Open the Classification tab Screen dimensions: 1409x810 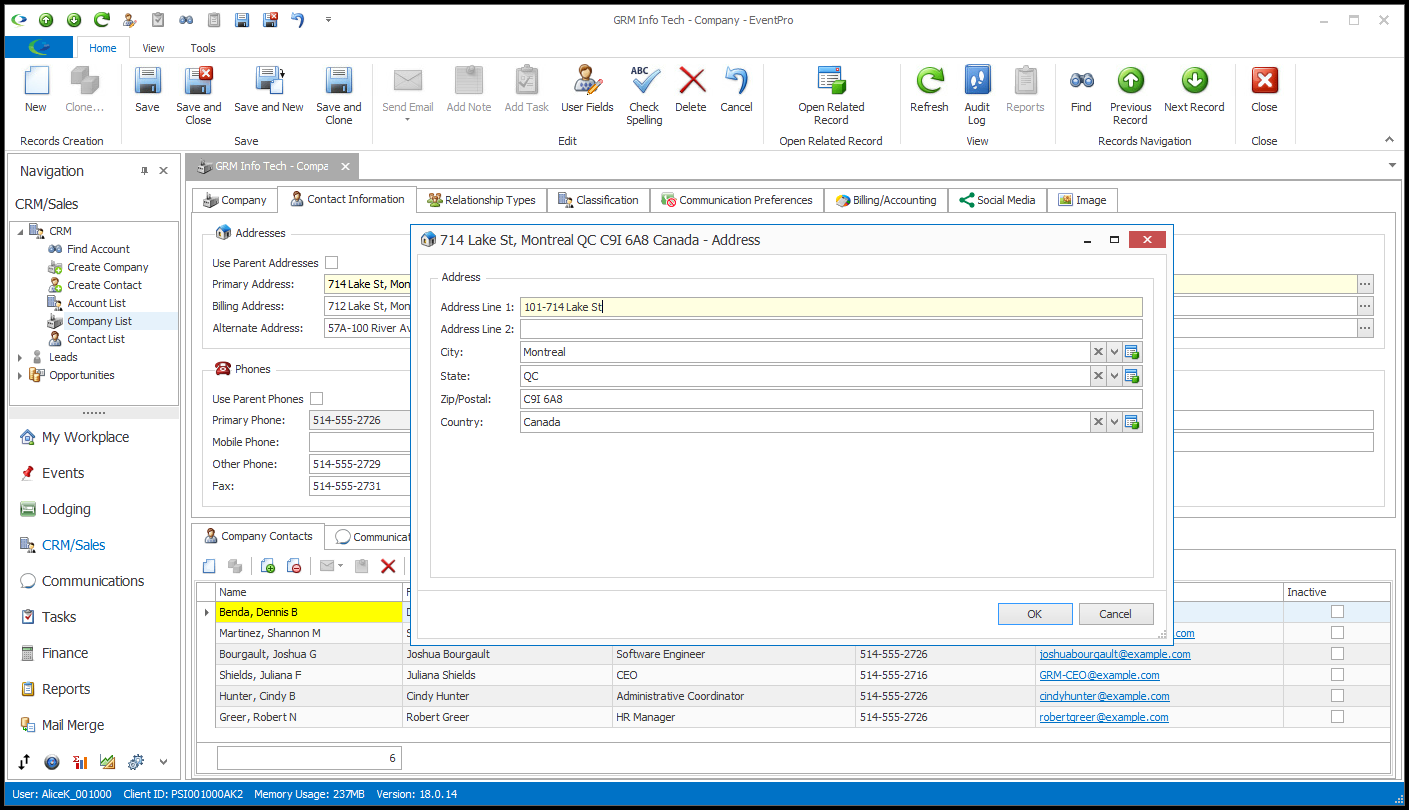[598, 200]
